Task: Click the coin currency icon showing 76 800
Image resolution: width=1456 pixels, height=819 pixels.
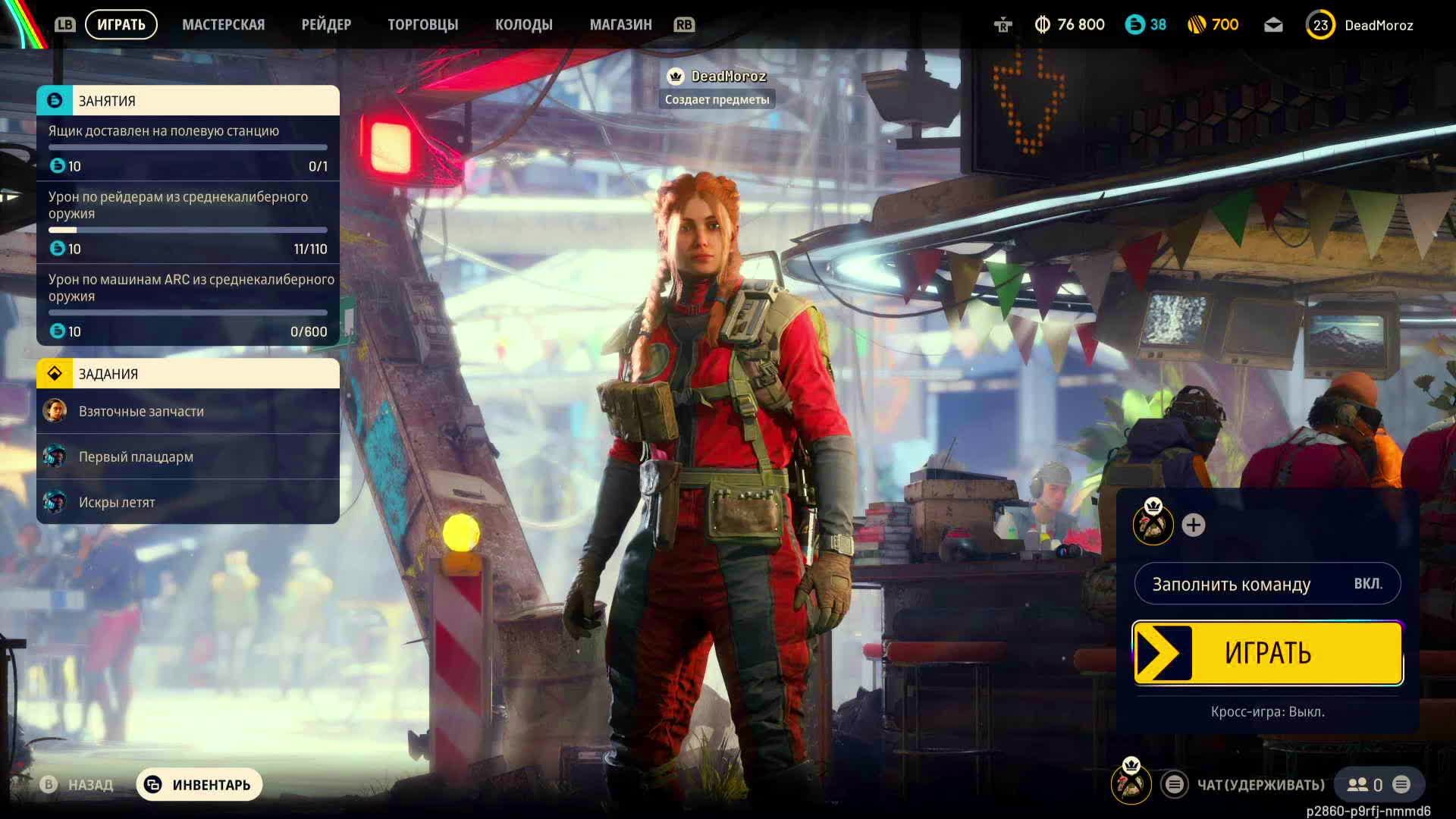Action: 1043,25
